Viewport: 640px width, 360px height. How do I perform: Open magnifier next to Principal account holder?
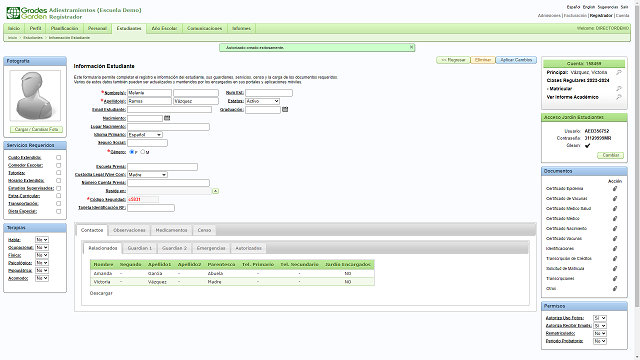tap(619, 72)
